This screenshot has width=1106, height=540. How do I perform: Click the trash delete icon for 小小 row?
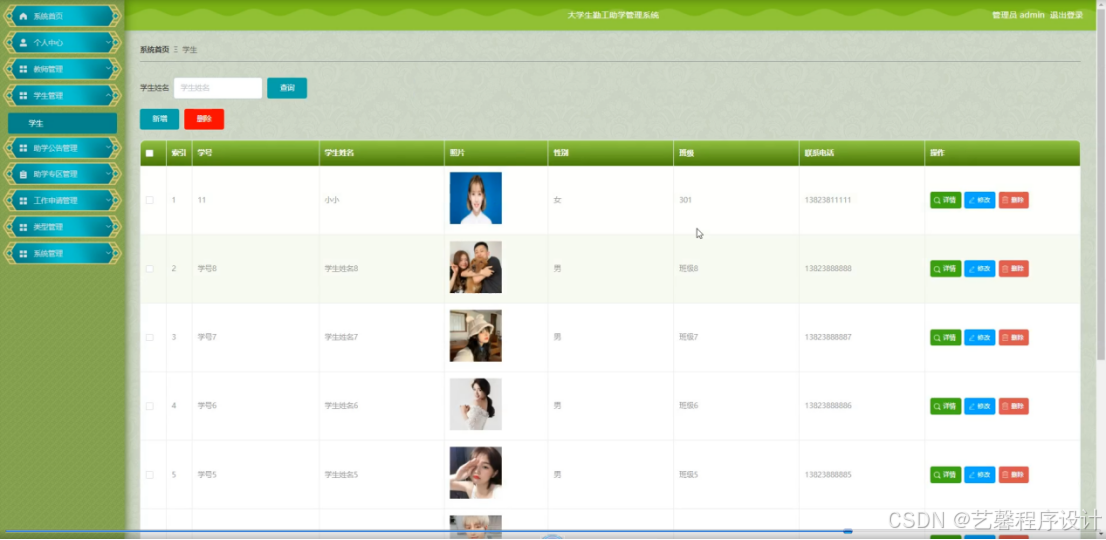[x=1006, y=200]
